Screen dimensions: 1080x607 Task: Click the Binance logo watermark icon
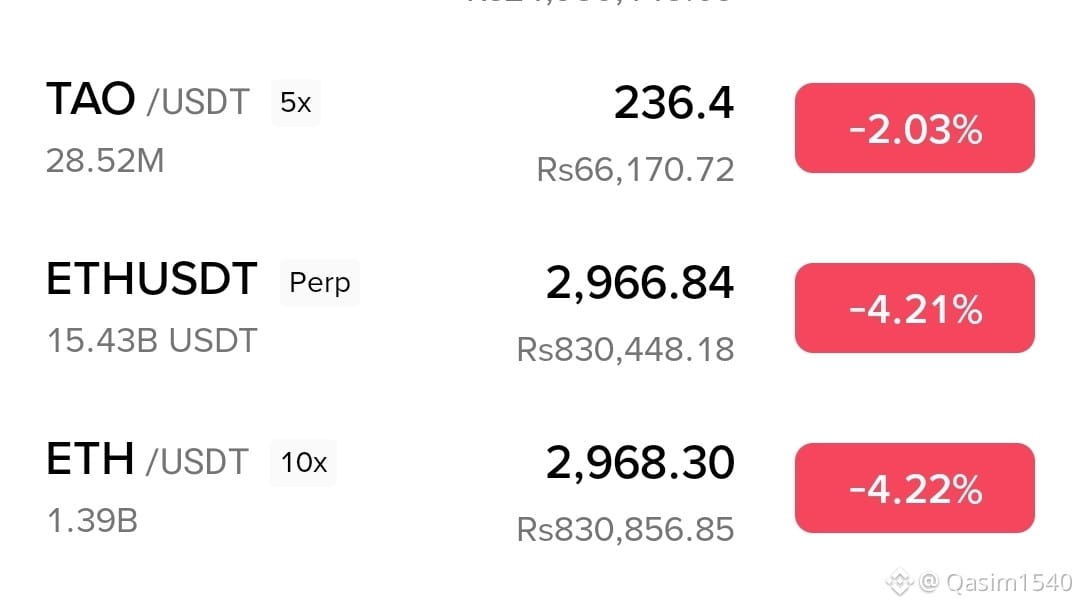pyautogui.click(x=900, y=581)
